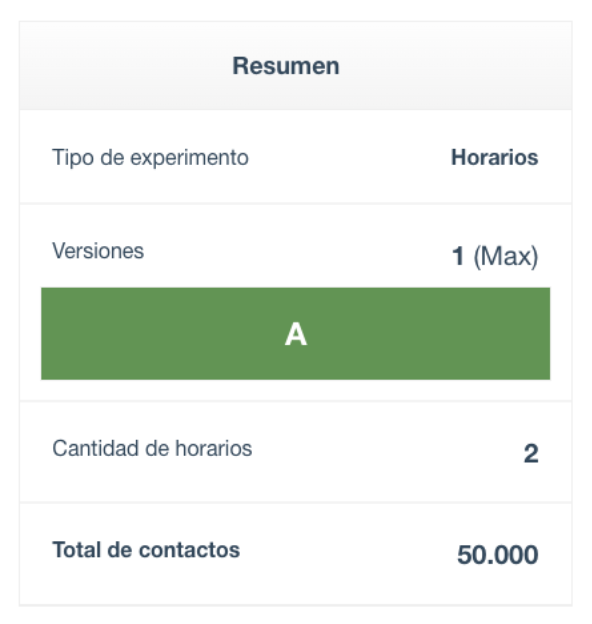Click the Versiones label

[98, 251]
